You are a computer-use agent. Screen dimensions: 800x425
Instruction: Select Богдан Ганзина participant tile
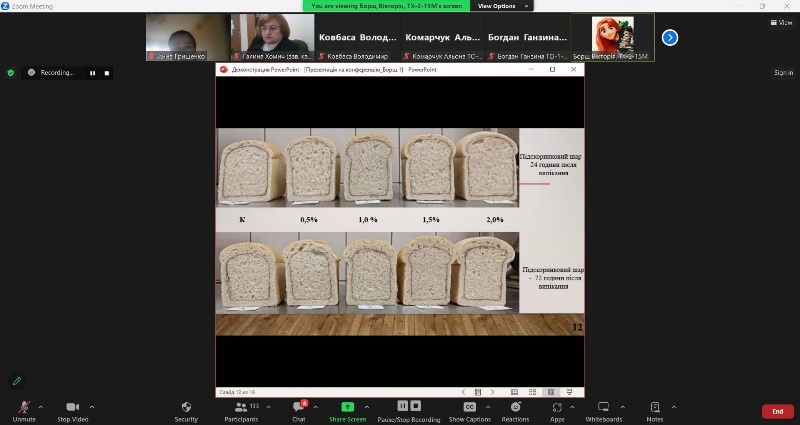pyautogui.click(x=527, y=37)
